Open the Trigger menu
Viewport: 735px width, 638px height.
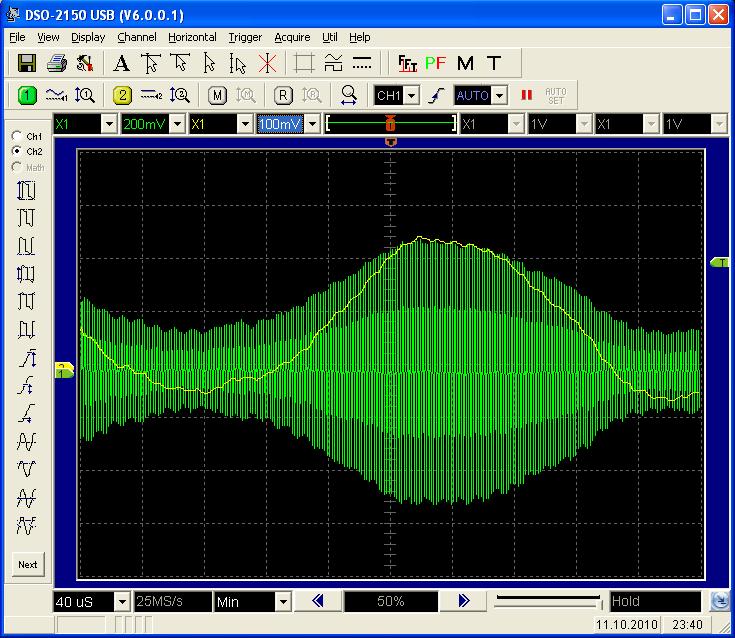click(x=245, y=37)
